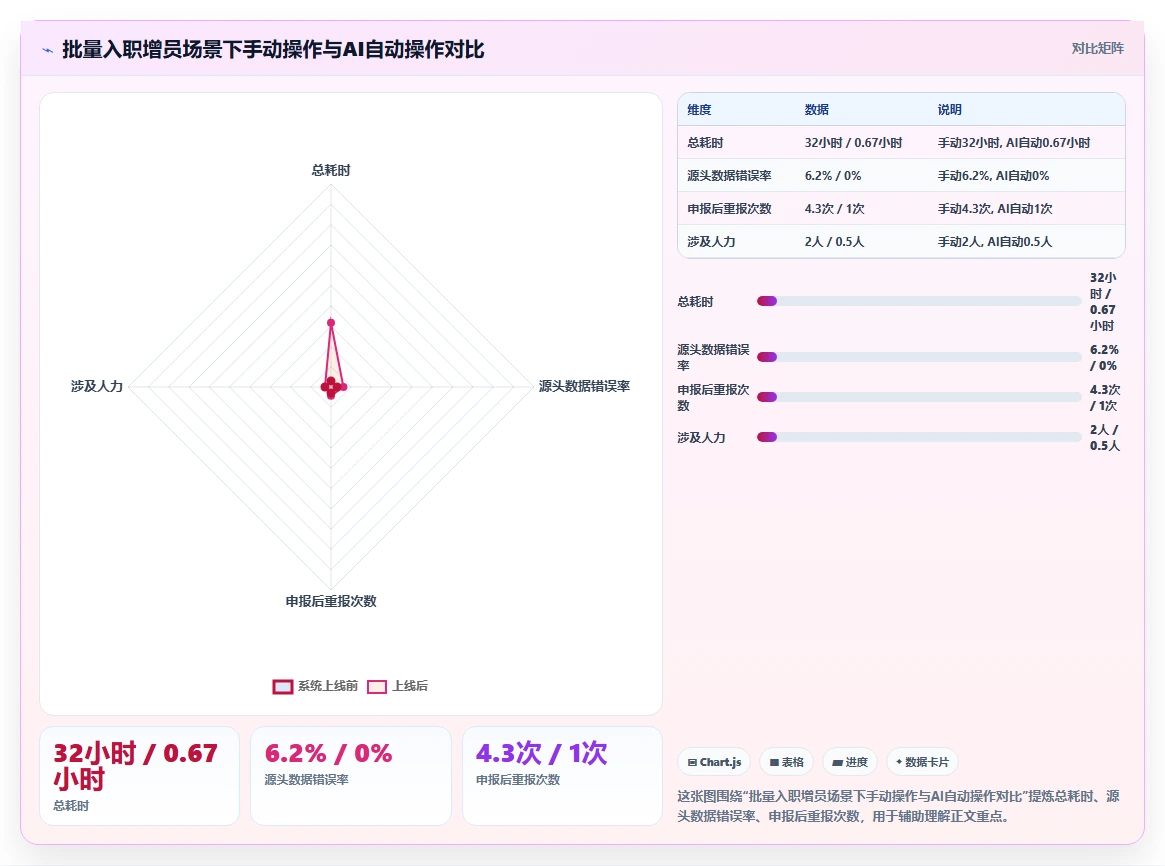Screen dimensions: 1165x866
Task: Click the 总耗时 progress bar
Action: [919, 301]
